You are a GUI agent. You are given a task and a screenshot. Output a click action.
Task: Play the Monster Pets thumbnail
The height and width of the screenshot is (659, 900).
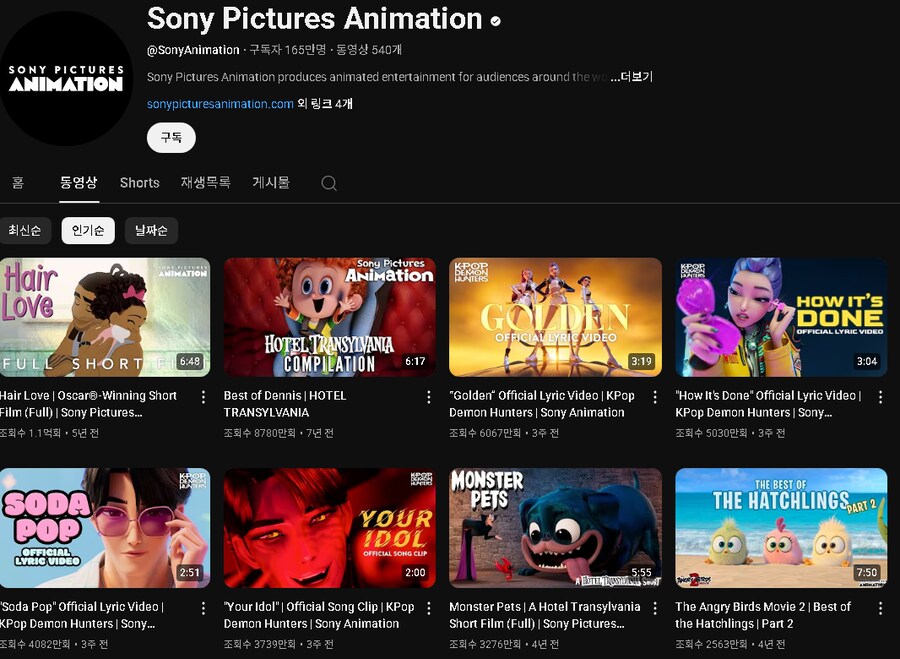[555, 528]
